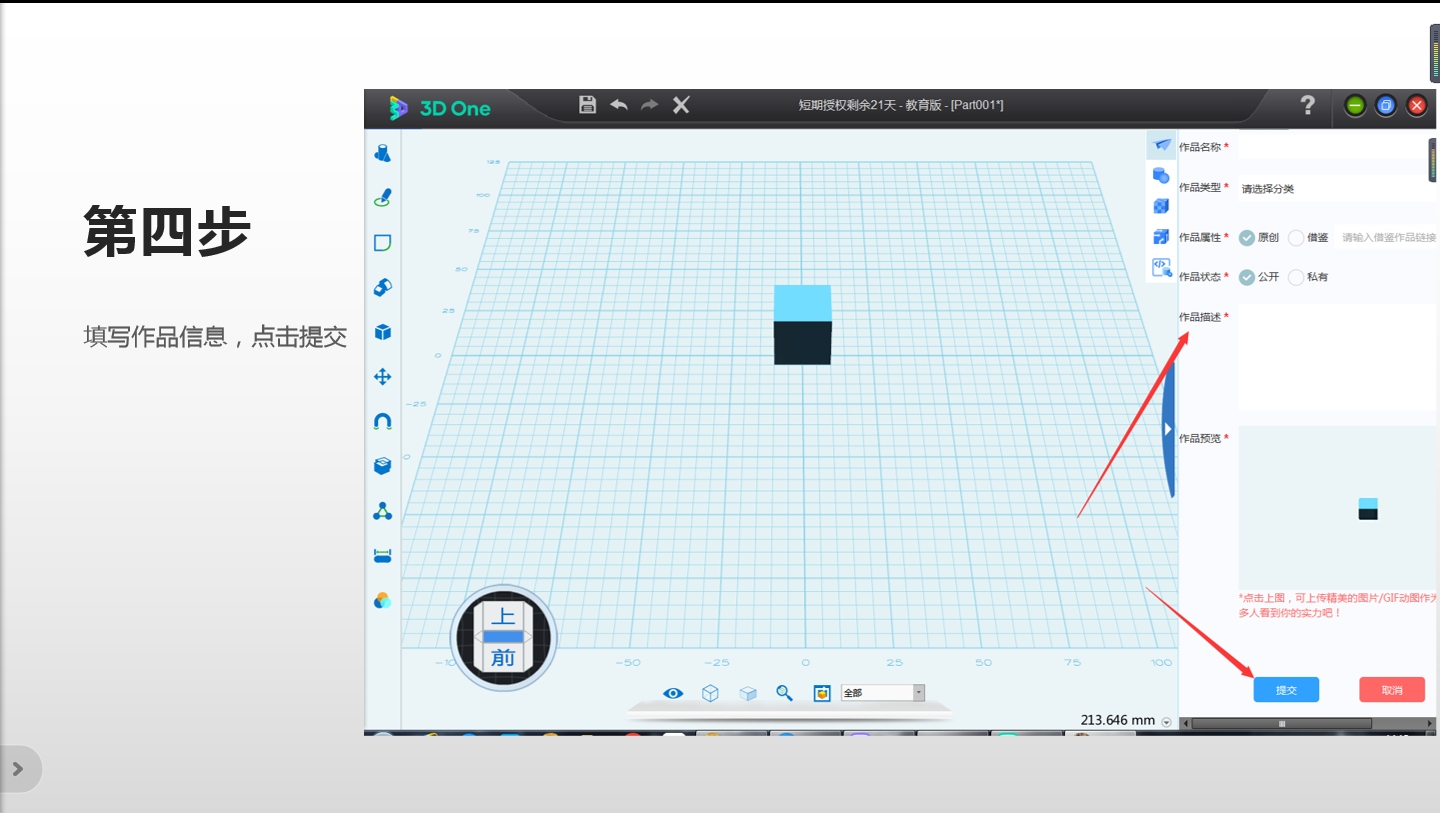Click the 作品预览 preview image

click(x=1338, y=507)
